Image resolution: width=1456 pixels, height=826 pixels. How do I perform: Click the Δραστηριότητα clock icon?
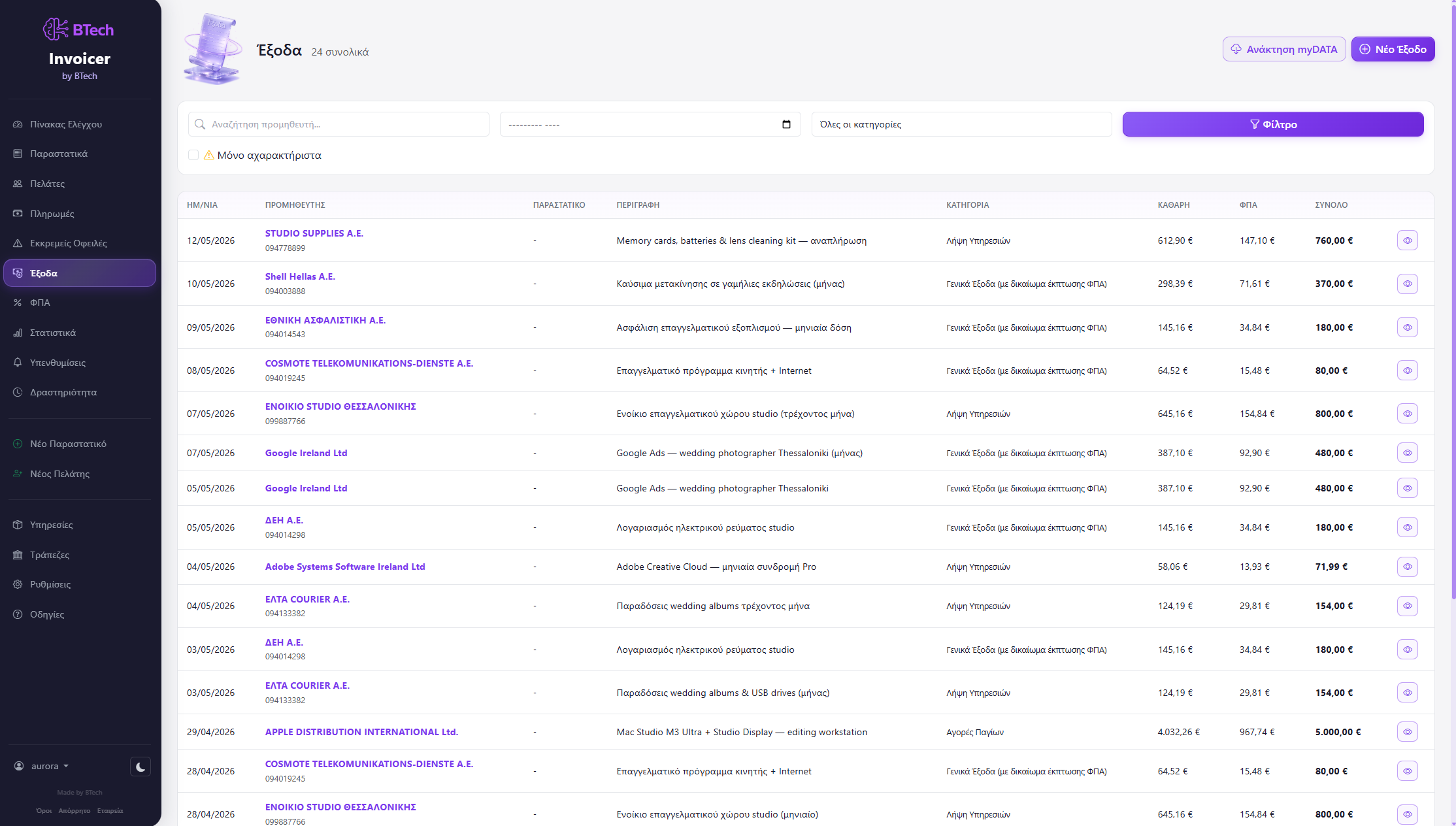click(18, 392)
